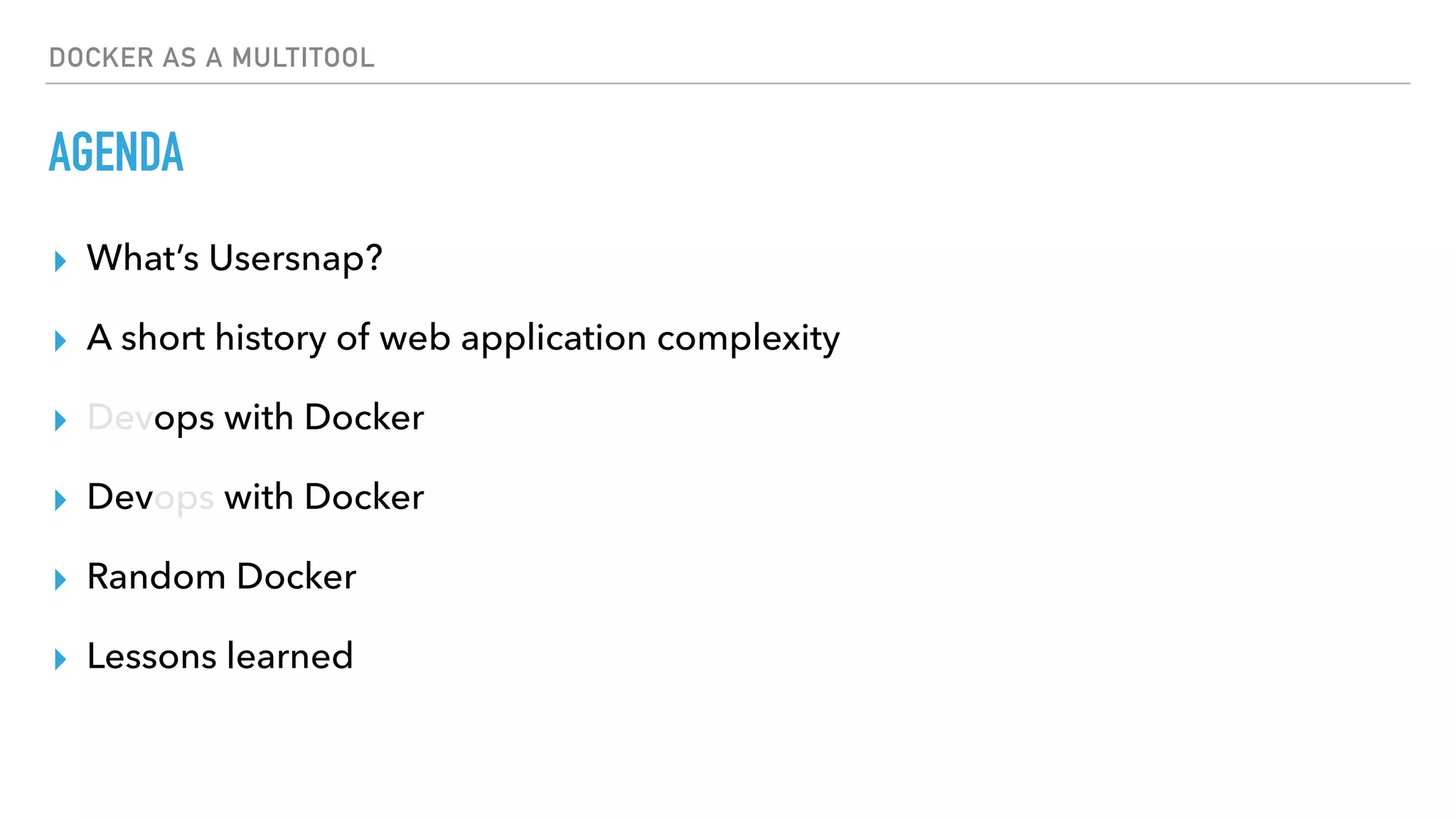Viewport: 1456px width, 819px height.
Task: Click the bullet arrow next to short history item
Action: [x=60, y=341]
